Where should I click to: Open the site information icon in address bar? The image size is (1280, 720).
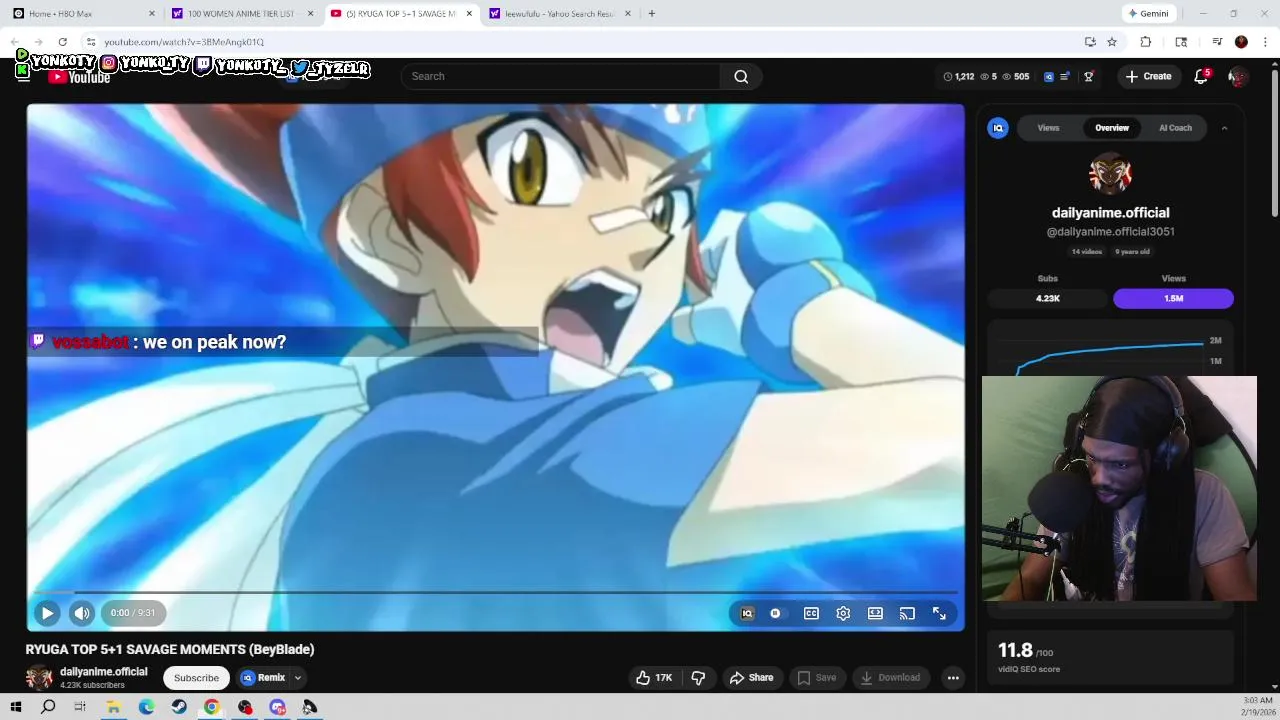tap(90, 42)
